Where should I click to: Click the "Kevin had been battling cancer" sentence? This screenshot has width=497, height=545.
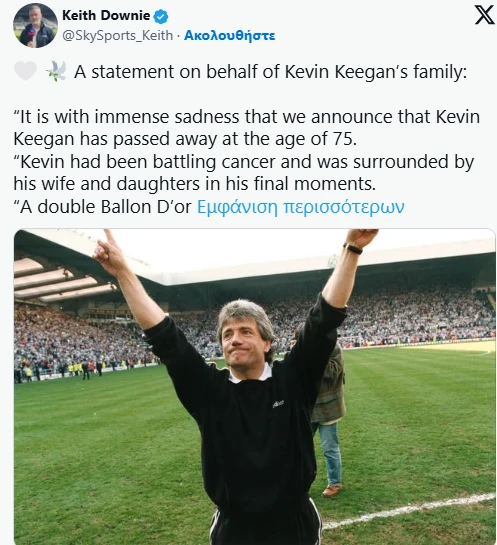[x=244, y=173]
